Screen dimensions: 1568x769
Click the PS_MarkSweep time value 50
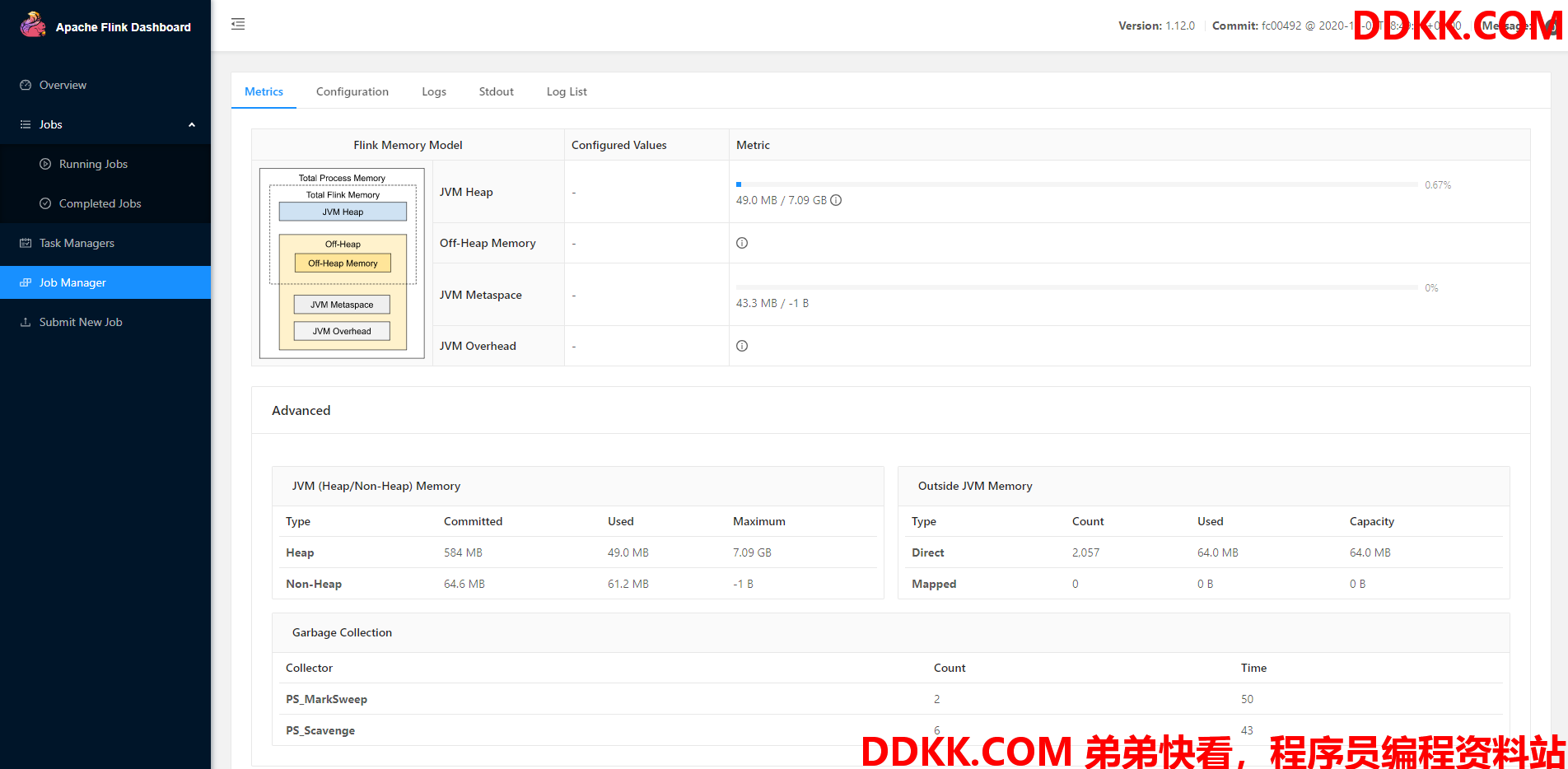(1247, 699)
